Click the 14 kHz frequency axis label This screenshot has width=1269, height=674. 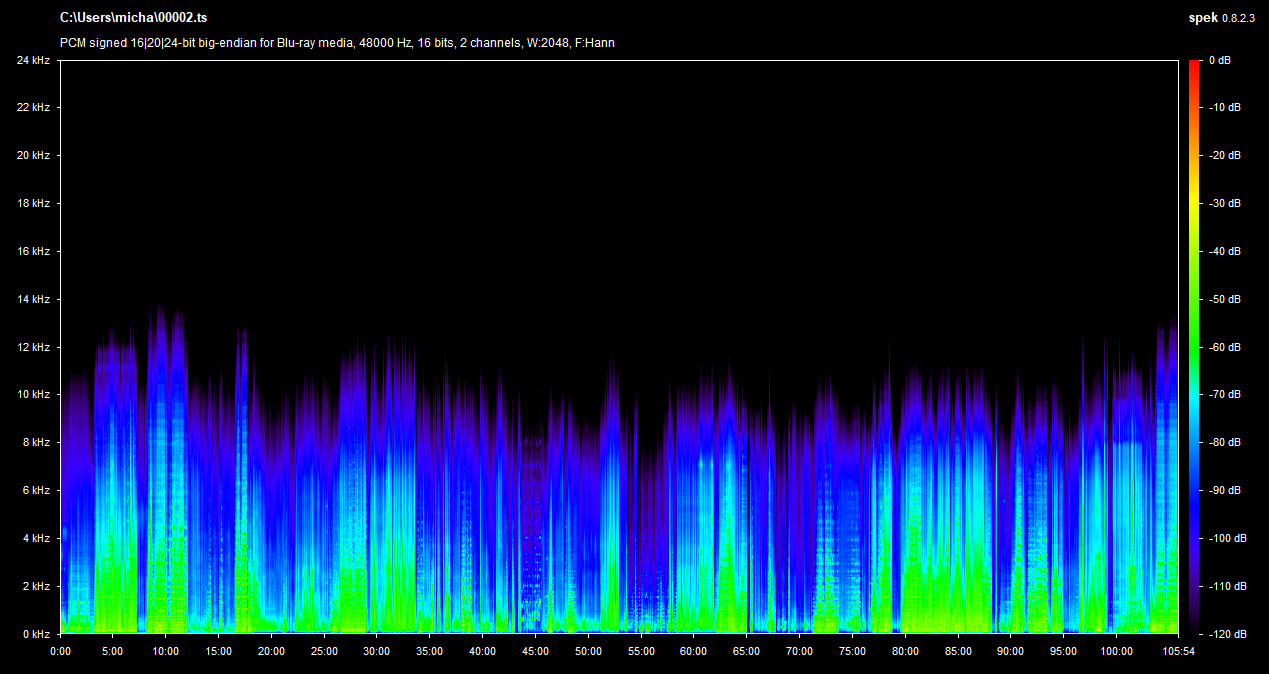tap(33, 299)
